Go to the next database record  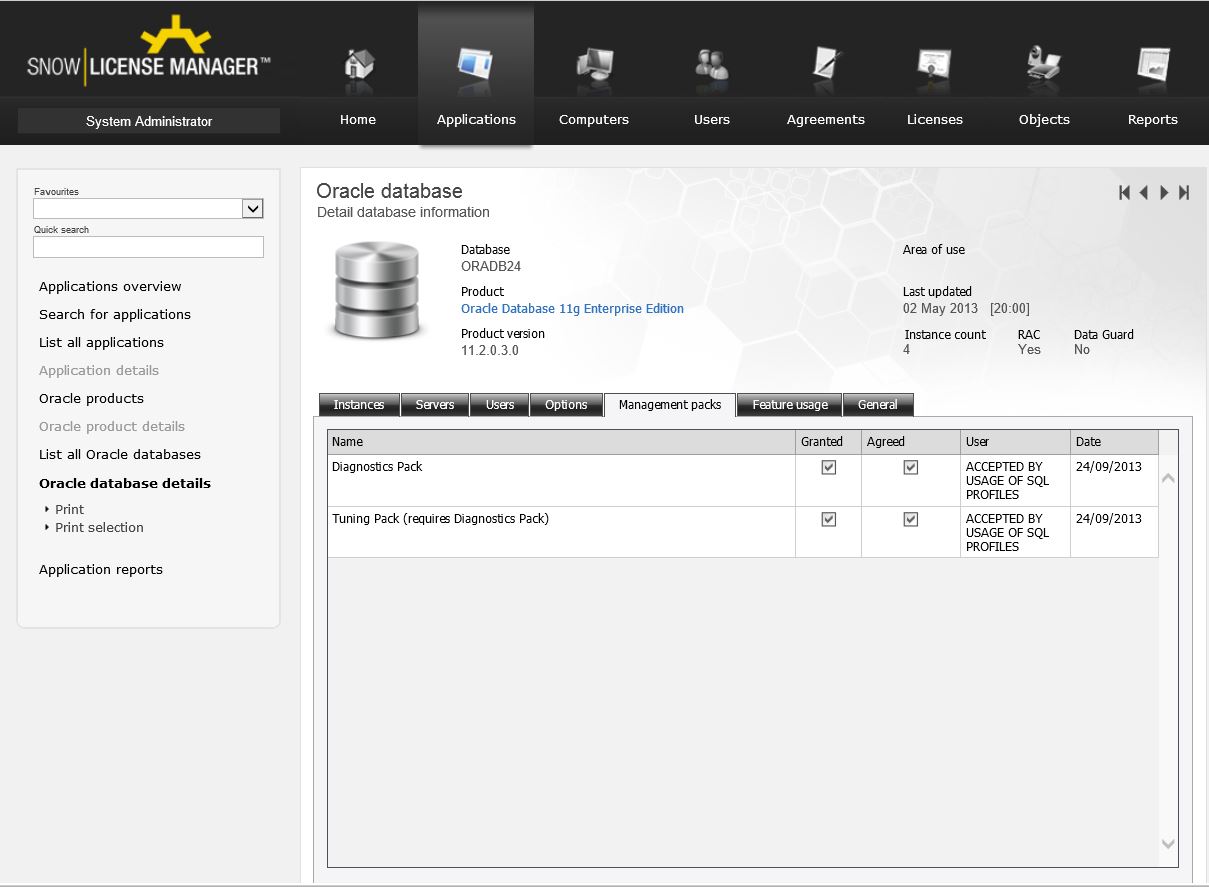point(1164,193)
